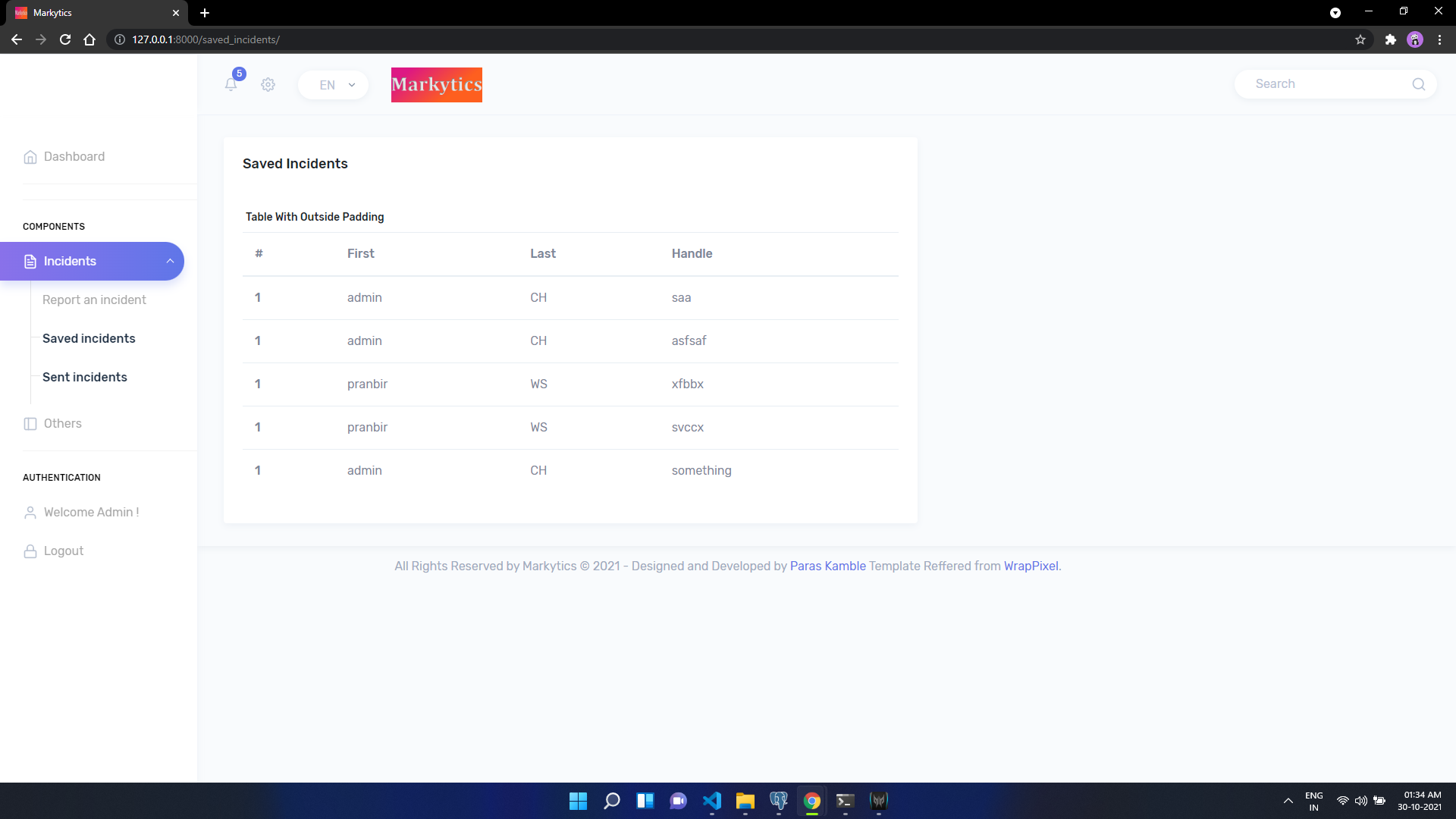Viewport: 1456px width, 819px height.
Task: Open the browser Chrome menu
Action: (1440, 39)
